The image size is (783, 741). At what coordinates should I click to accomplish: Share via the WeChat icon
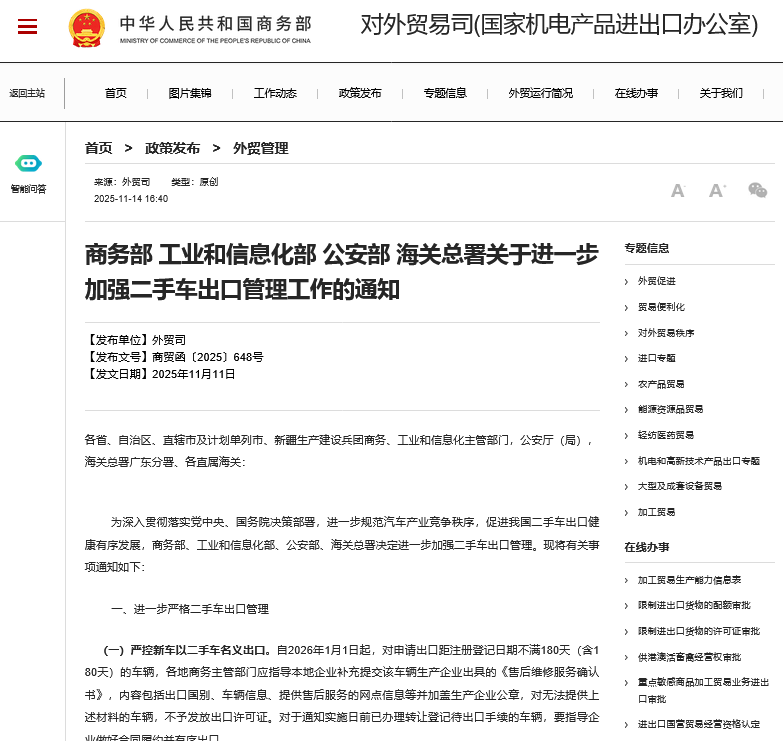(x=758, y=190)
